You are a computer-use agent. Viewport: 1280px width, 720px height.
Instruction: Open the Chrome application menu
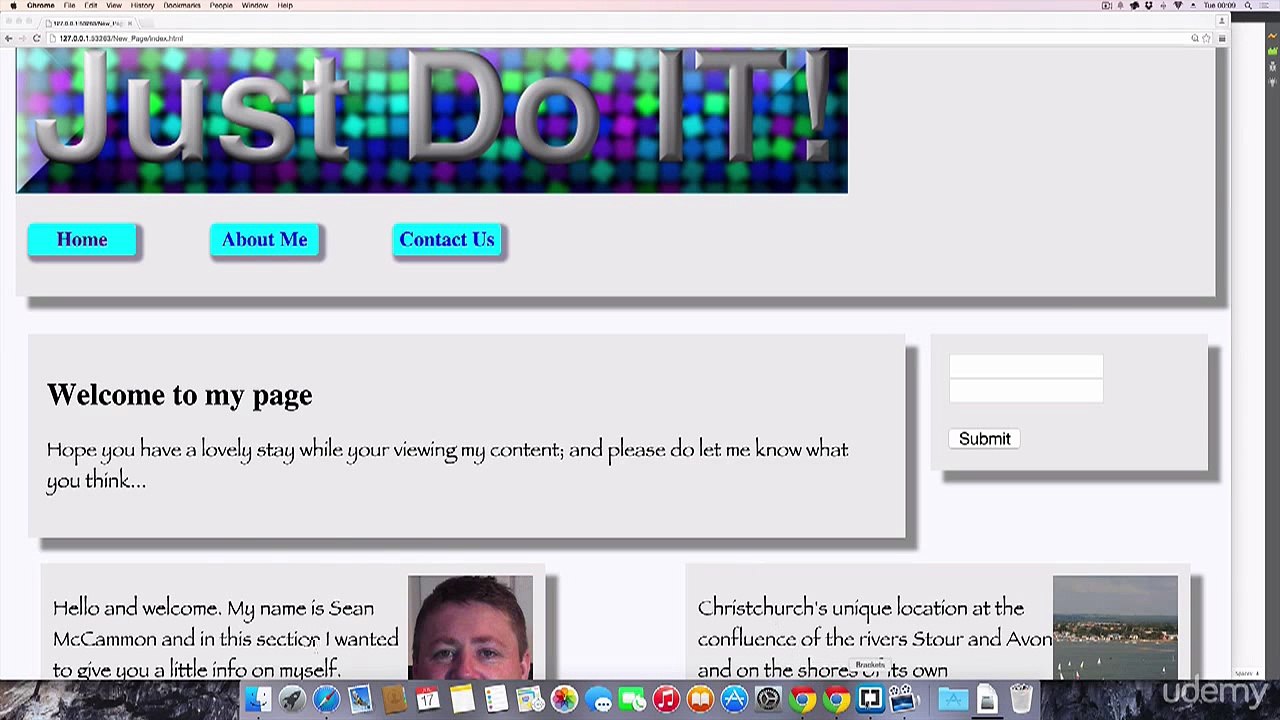(x=41, y=5)
